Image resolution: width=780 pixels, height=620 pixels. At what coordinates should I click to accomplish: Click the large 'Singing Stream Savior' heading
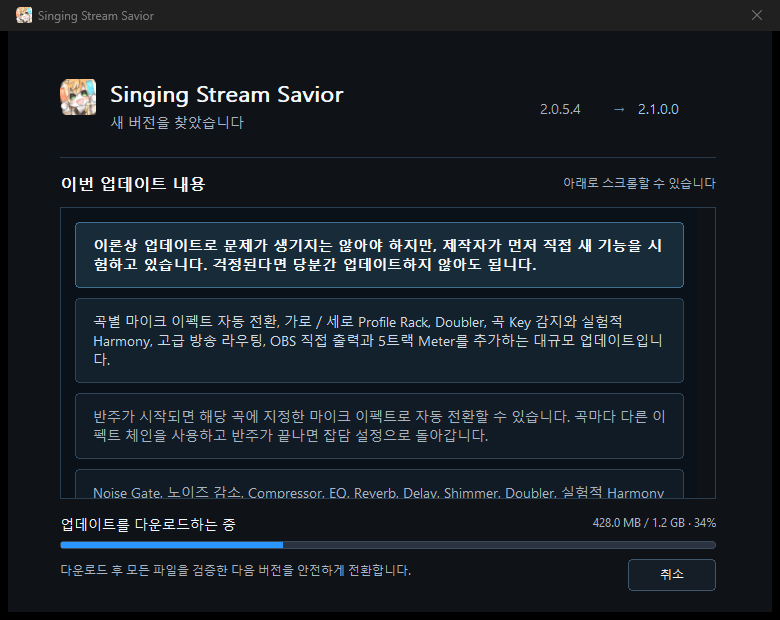(x=227, y=95)
